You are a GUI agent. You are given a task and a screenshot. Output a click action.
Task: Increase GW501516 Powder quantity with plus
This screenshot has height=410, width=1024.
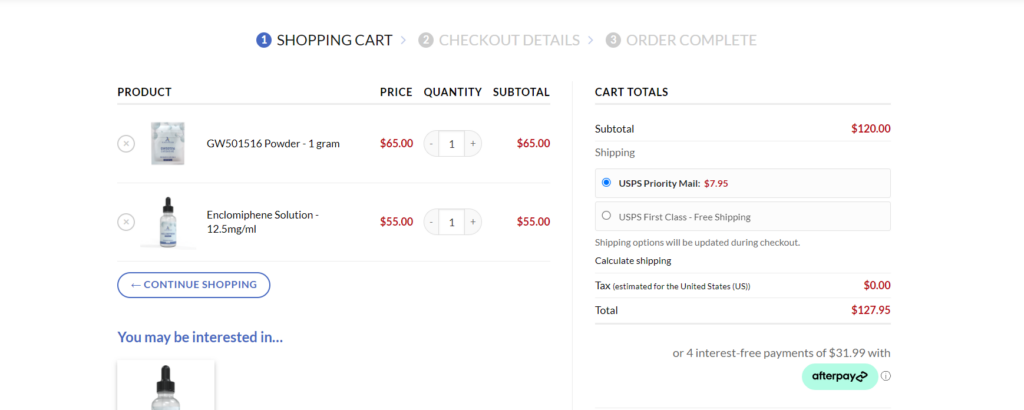tap(473, 144)
